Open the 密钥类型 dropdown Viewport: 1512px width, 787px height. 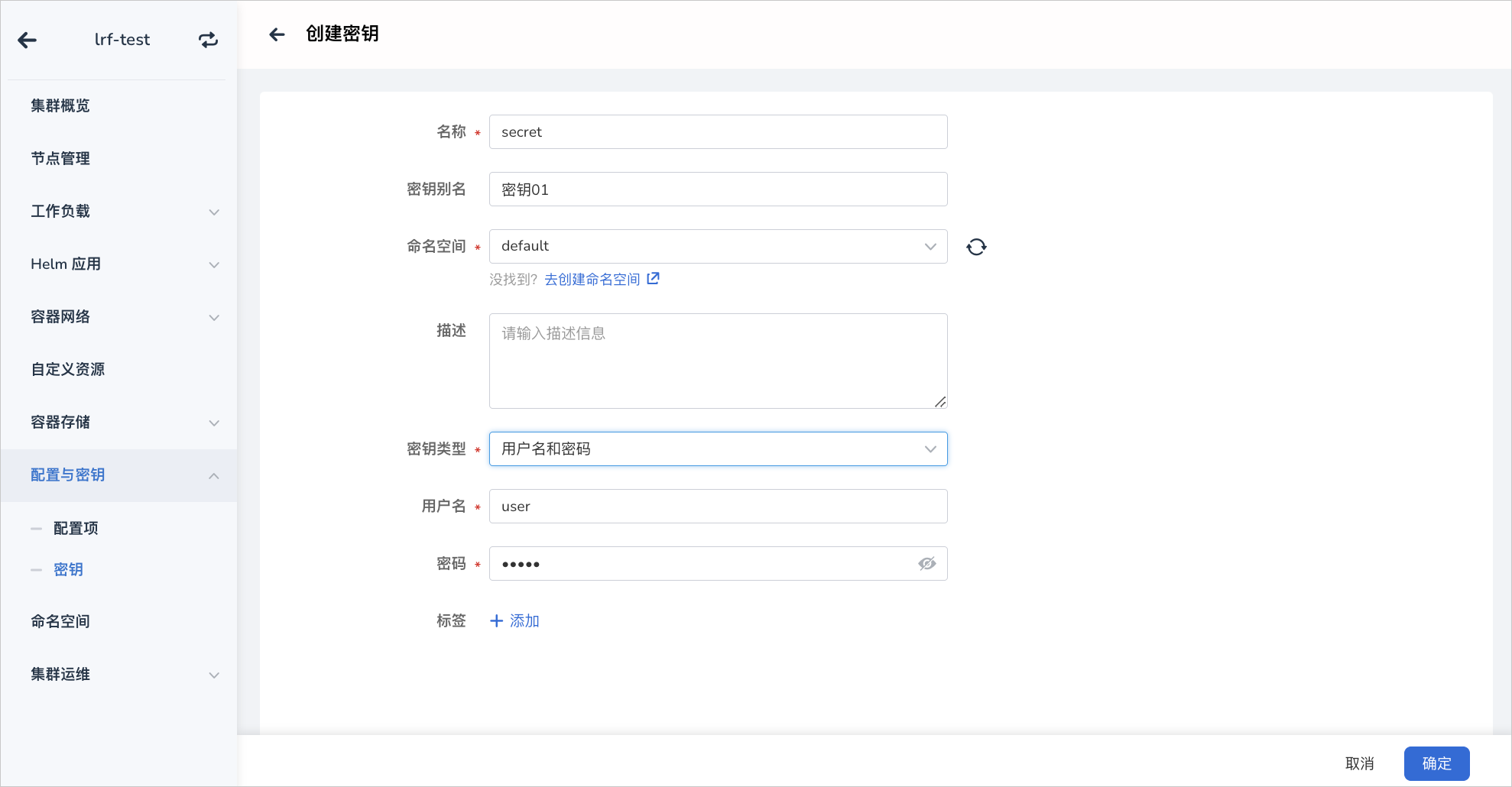point(718,449)
